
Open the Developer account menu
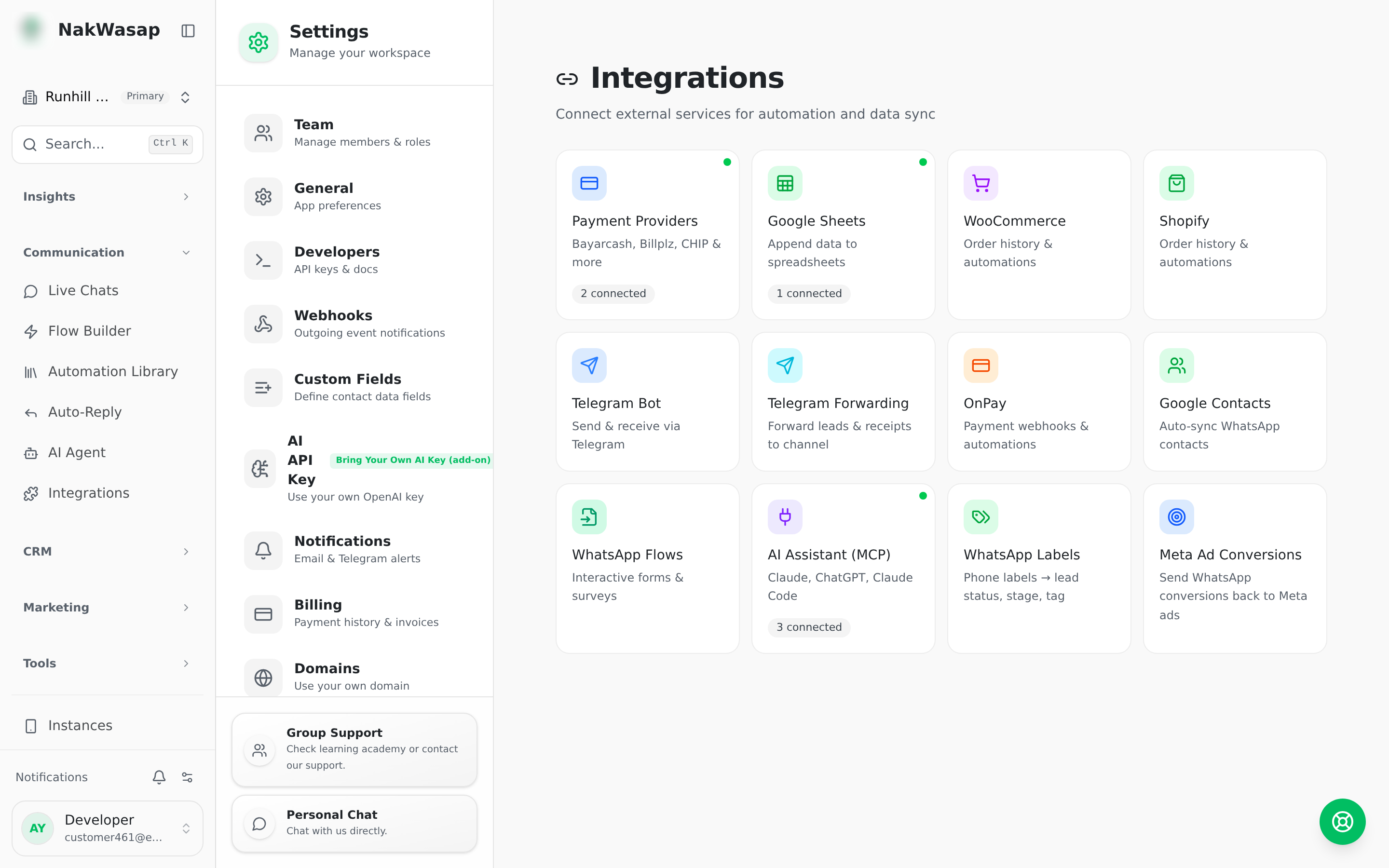pos(108,828)
